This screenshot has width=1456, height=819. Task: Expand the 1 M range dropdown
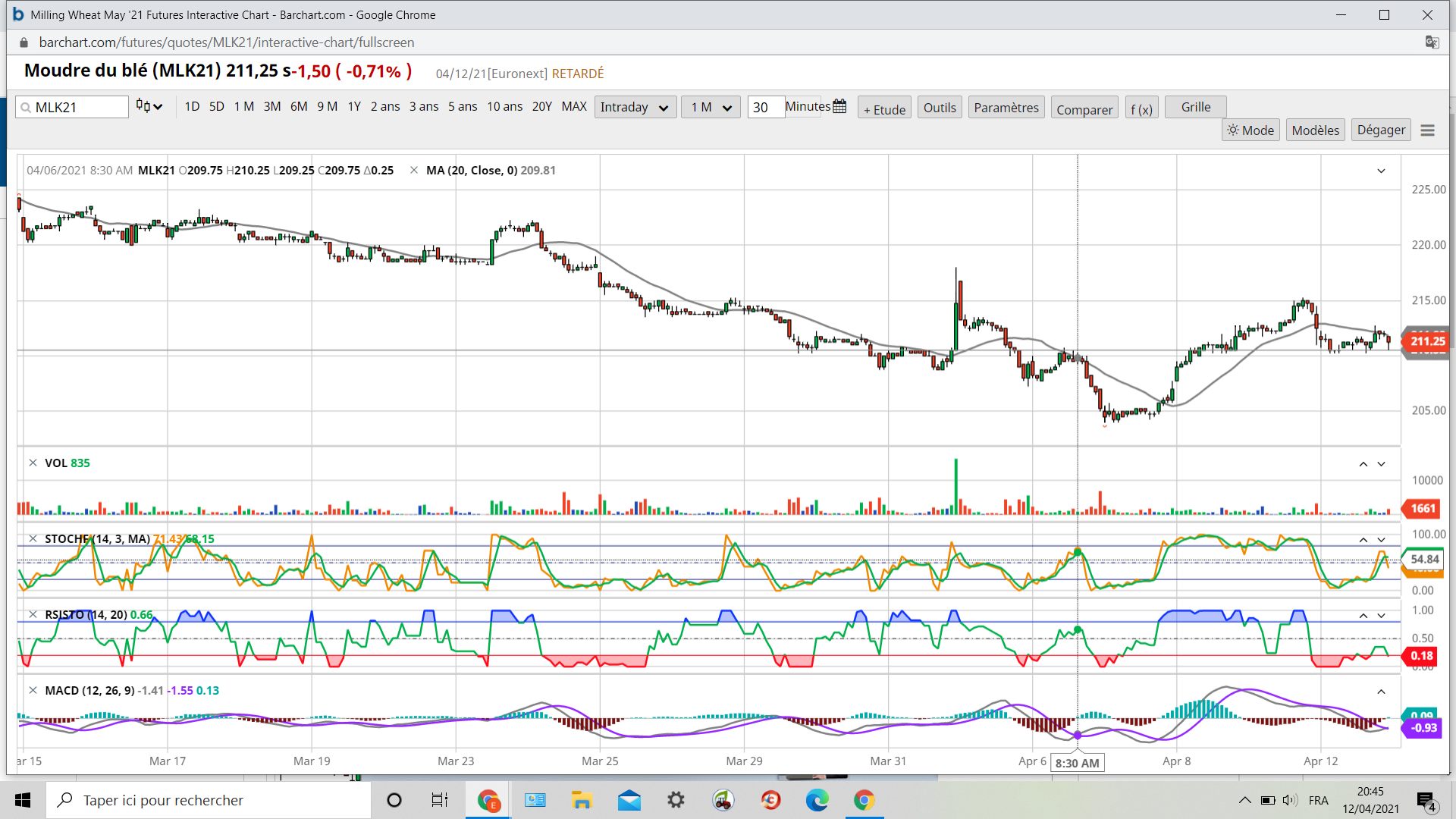click(x=710, y=108)
